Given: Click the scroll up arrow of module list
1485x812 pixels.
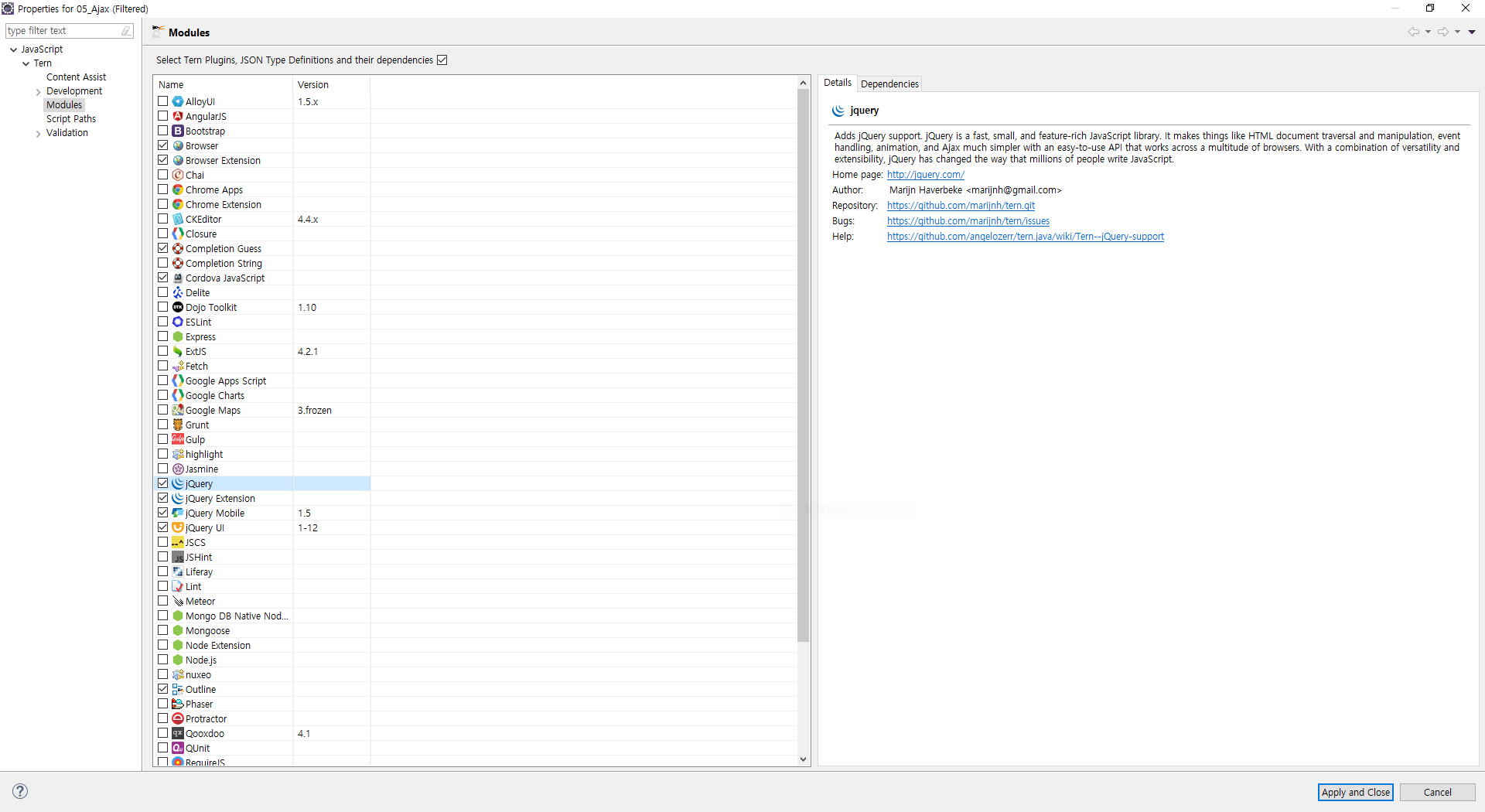Looking at the screenshot, I should pos(803,83).
